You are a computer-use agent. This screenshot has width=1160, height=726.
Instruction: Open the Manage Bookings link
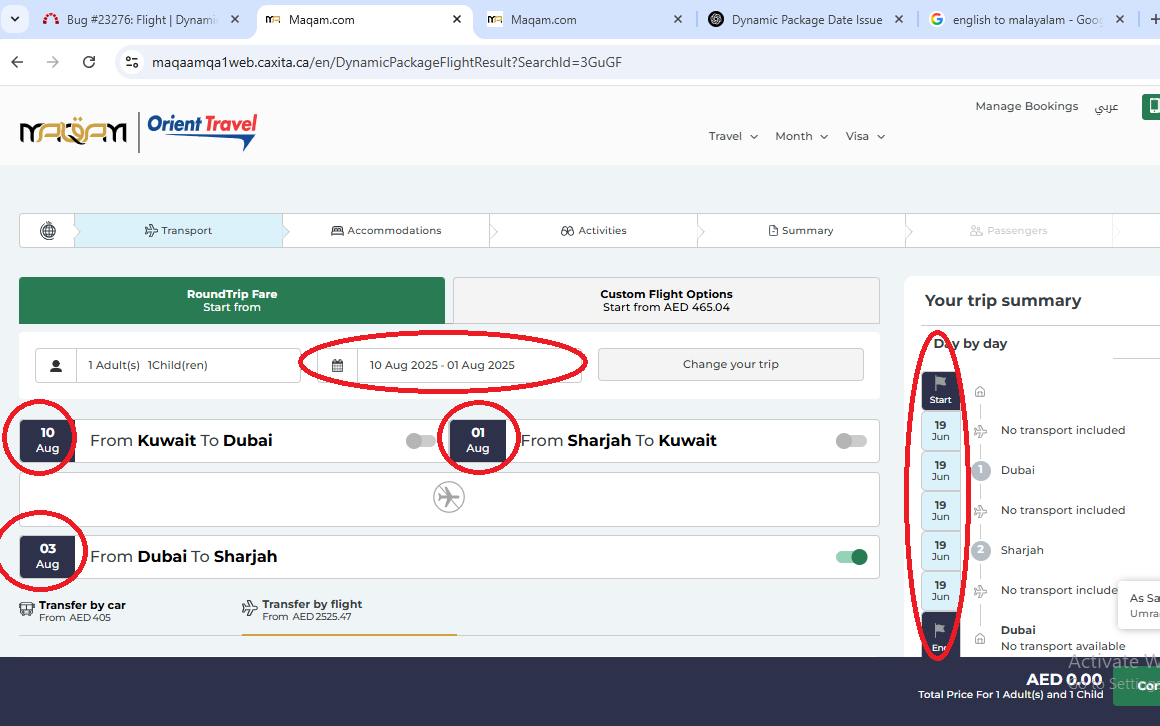click(1026, 106)
